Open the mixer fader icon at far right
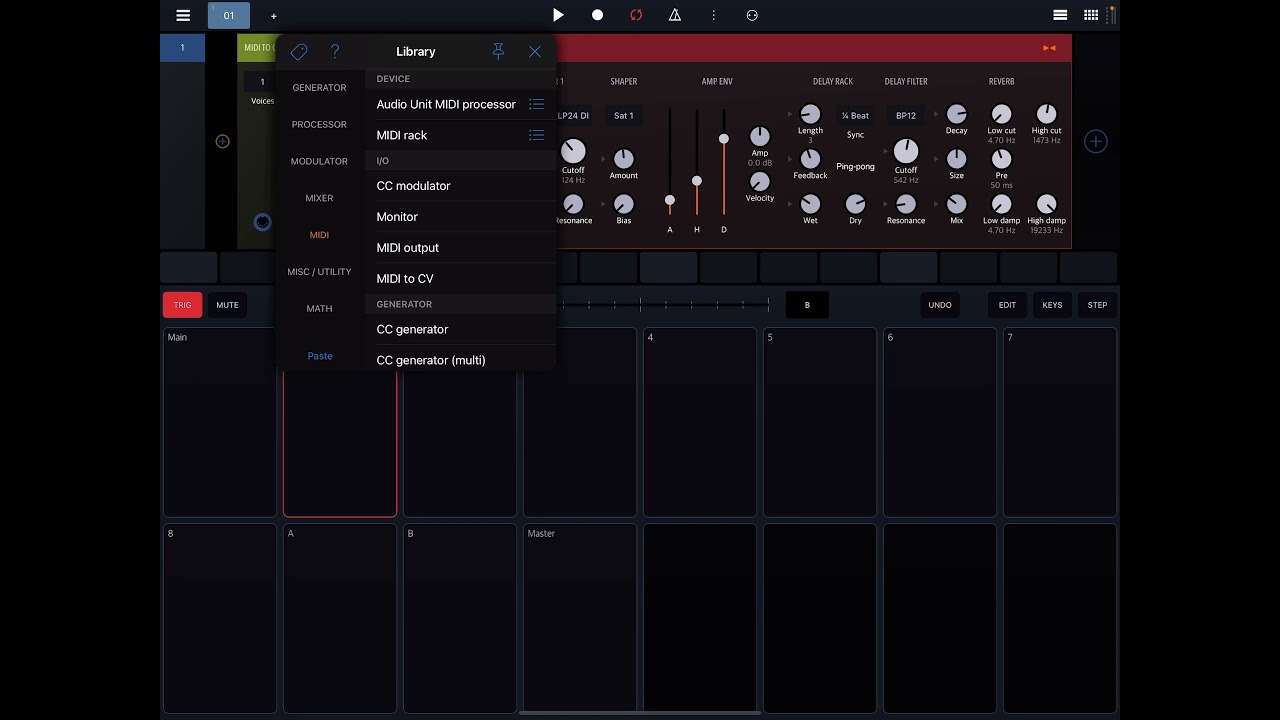 1111,15
